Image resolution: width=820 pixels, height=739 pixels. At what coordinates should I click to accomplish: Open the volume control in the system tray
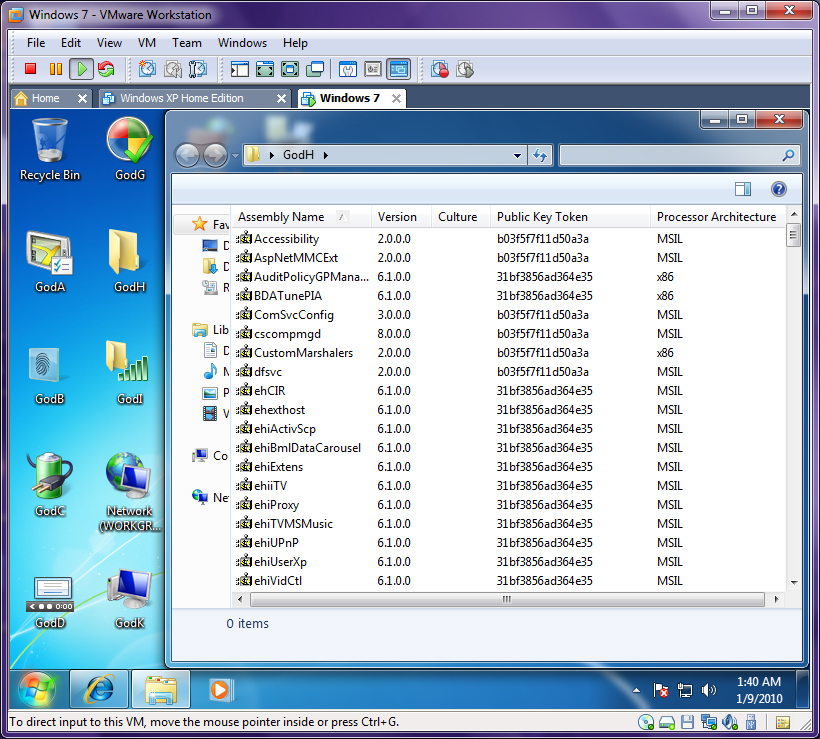pos(709,690)
